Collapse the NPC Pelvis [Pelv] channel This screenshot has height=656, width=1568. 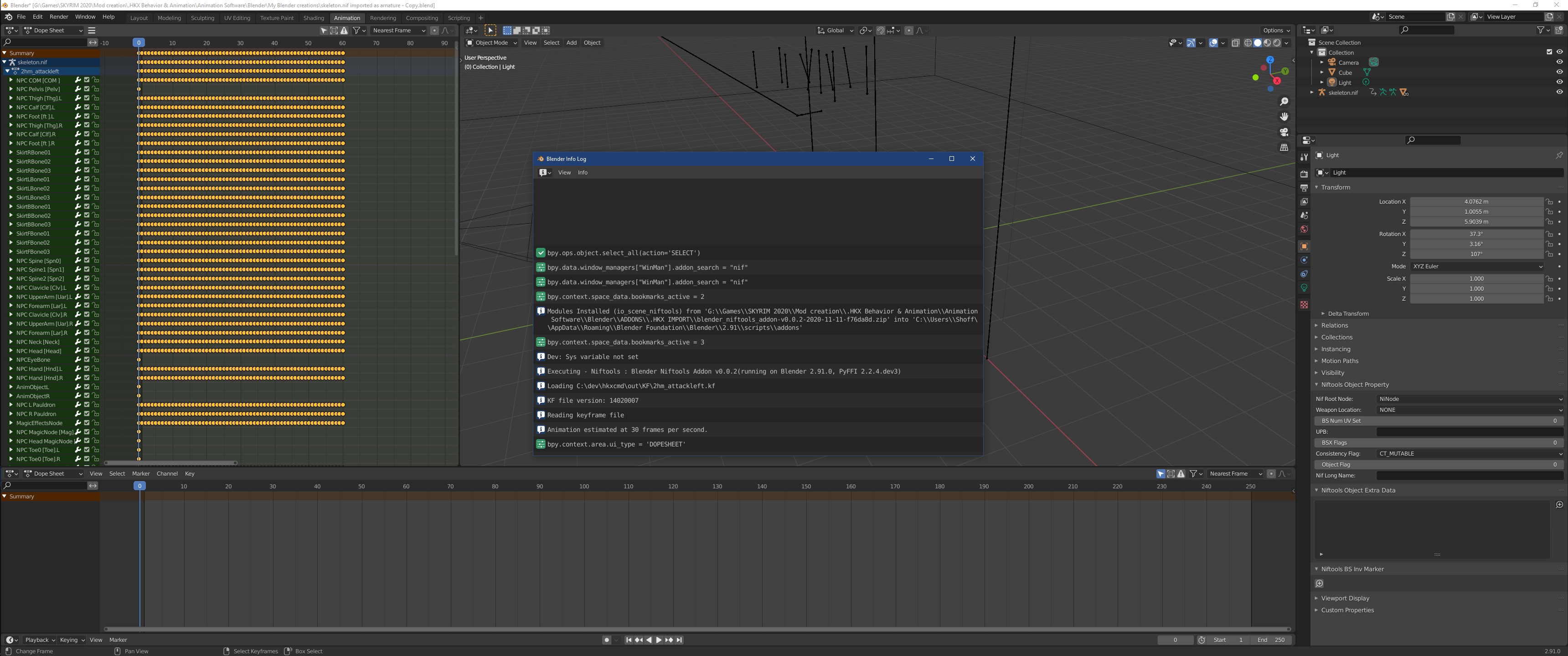coord(10,89)
